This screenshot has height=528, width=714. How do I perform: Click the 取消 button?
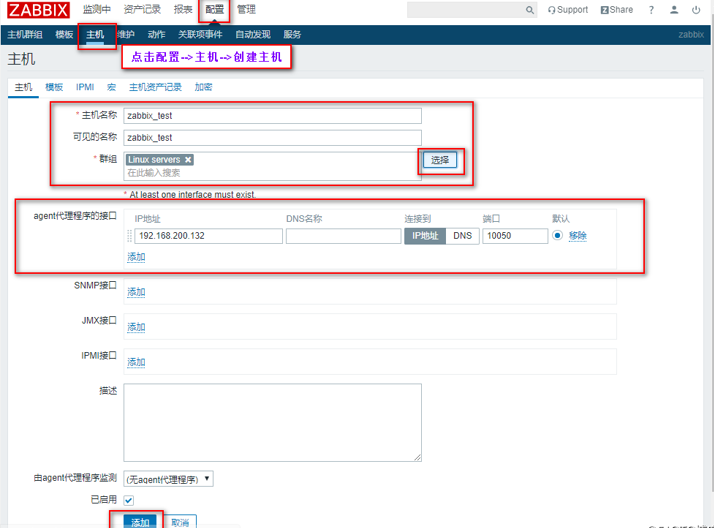180,522
